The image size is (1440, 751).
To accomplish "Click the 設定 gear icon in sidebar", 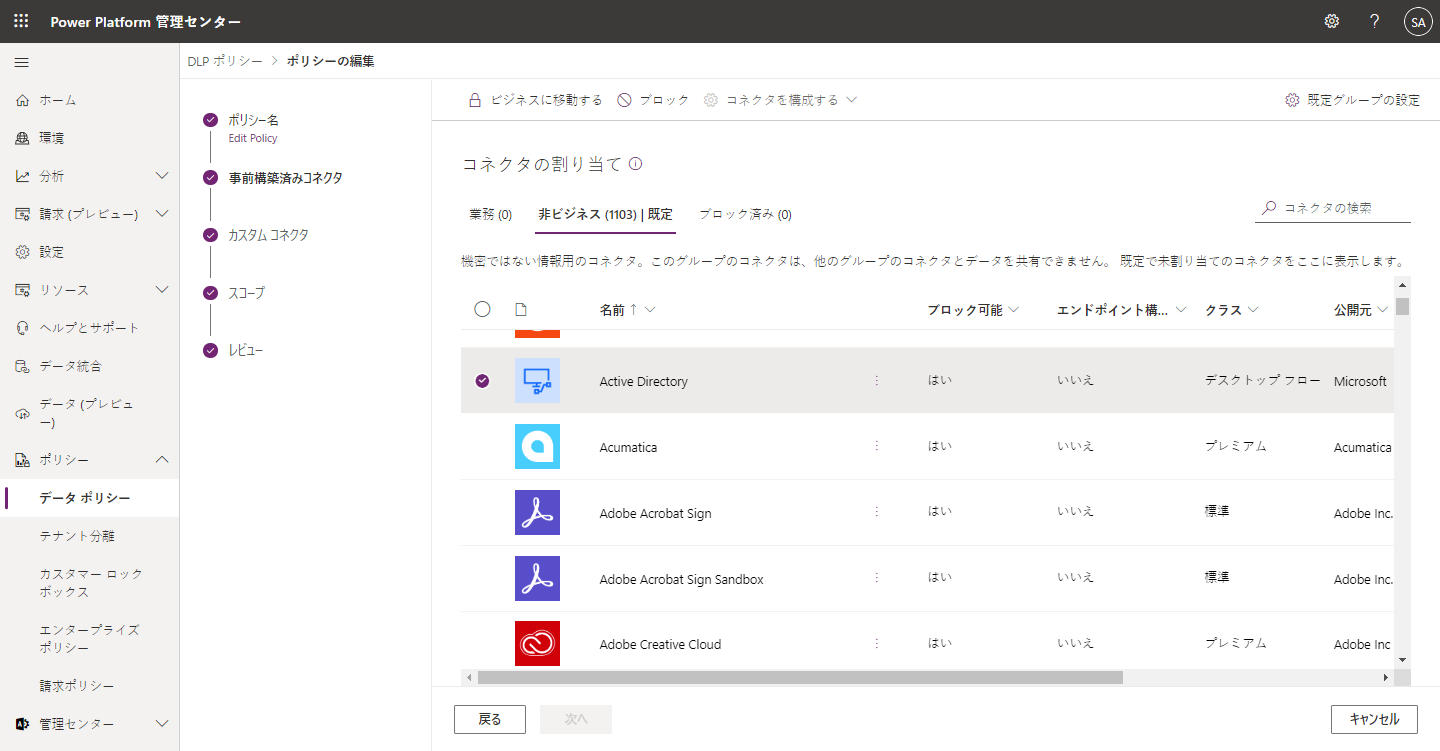I will 22,252.
